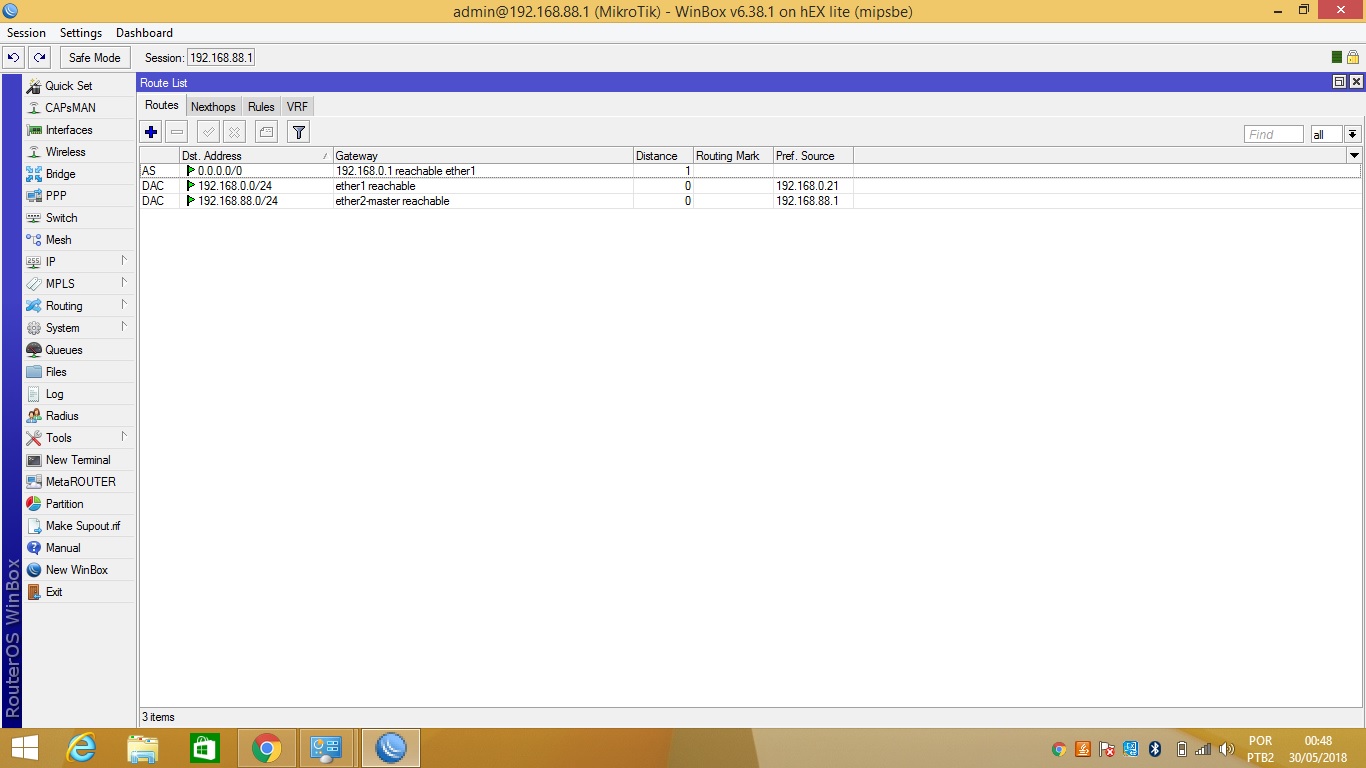The image size is (1366, 768).
Task: Sort by Distance column header
Action: point(663,155)
